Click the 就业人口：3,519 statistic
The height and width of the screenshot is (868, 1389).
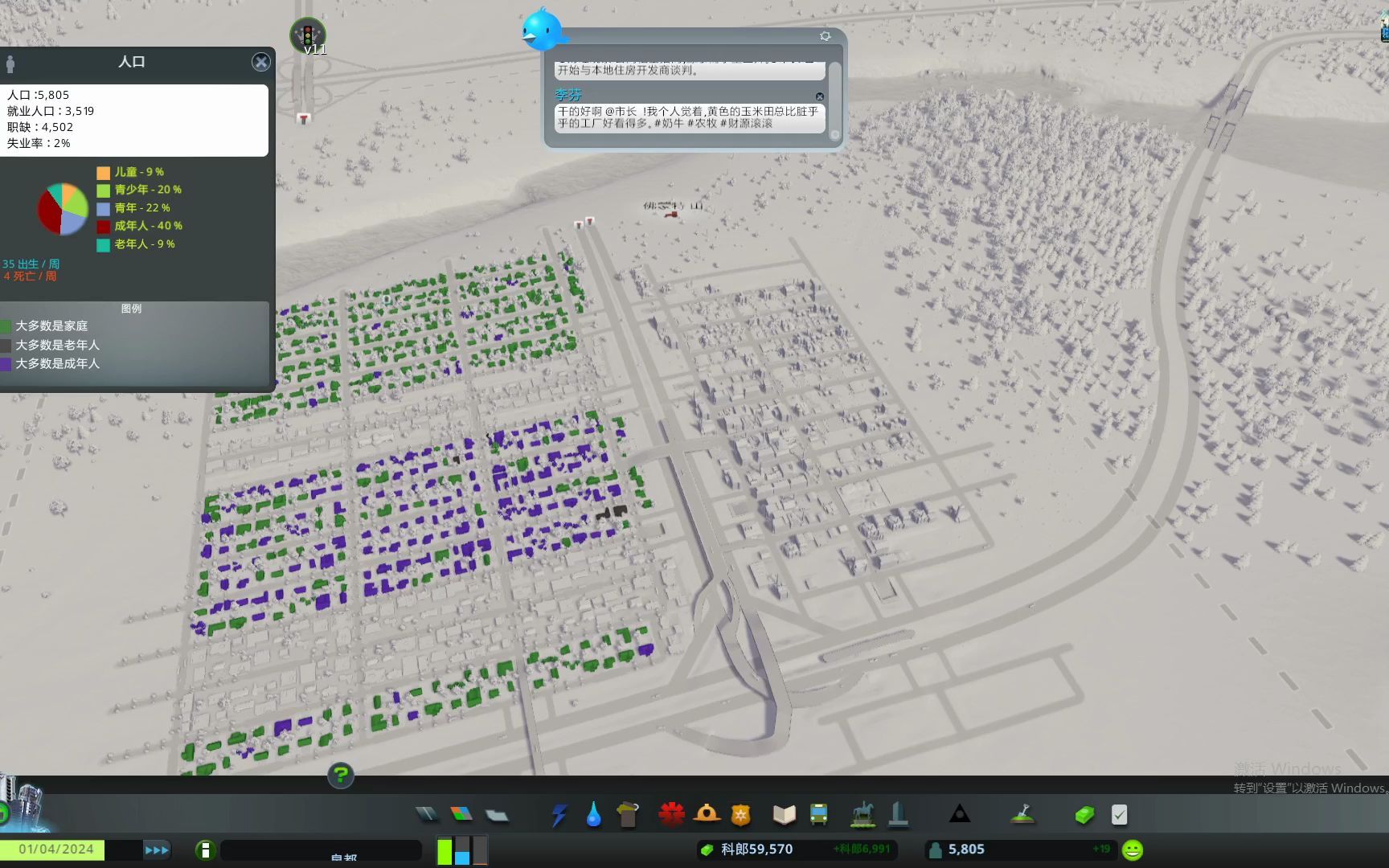point(51,111)
